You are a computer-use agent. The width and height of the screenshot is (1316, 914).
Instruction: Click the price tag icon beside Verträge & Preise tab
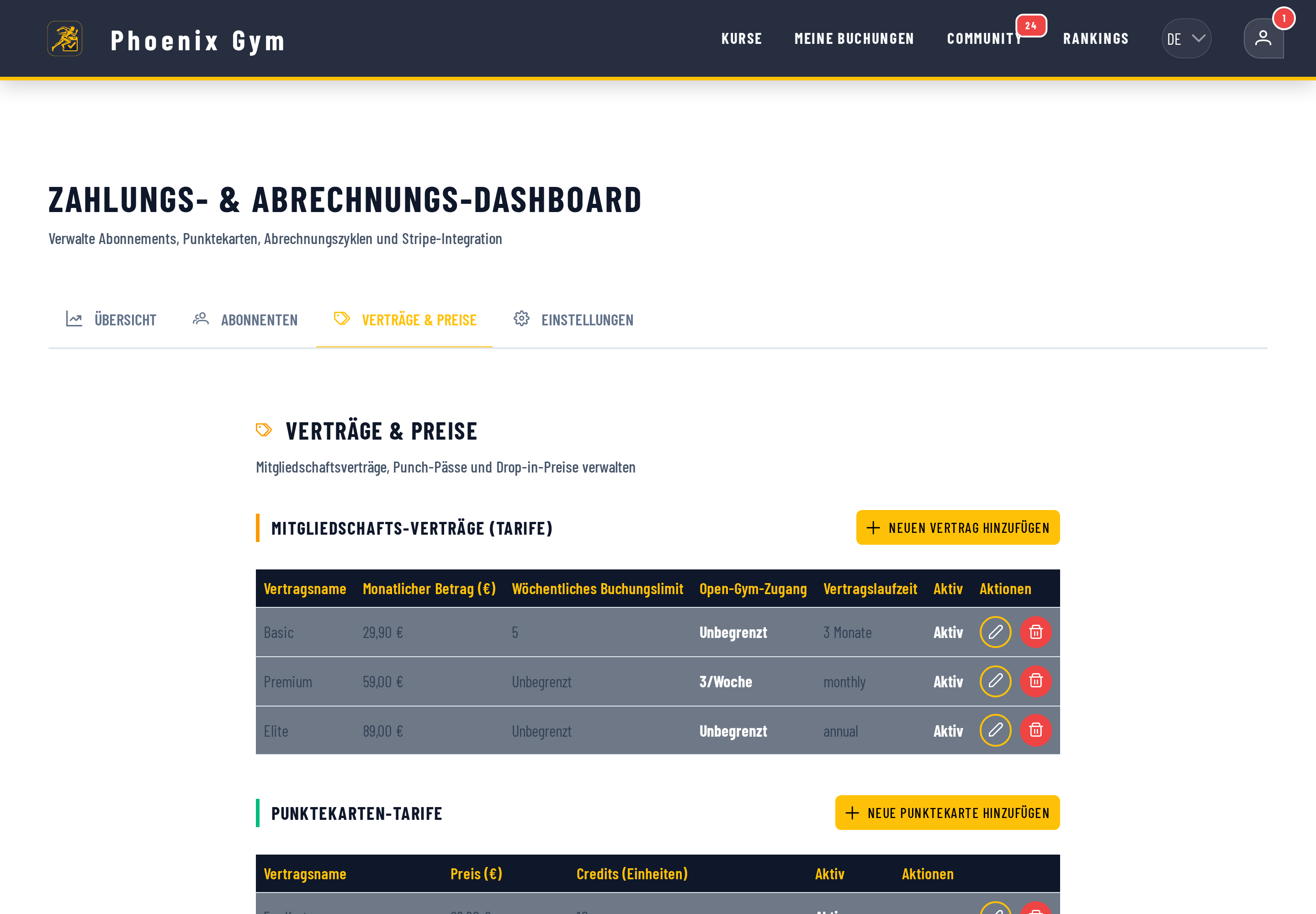342,319
